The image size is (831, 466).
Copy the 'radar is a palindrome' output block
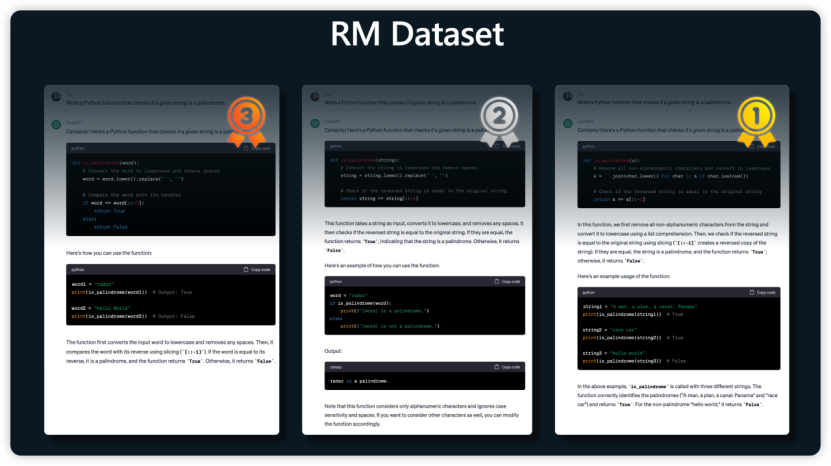[x=511, y=367]
